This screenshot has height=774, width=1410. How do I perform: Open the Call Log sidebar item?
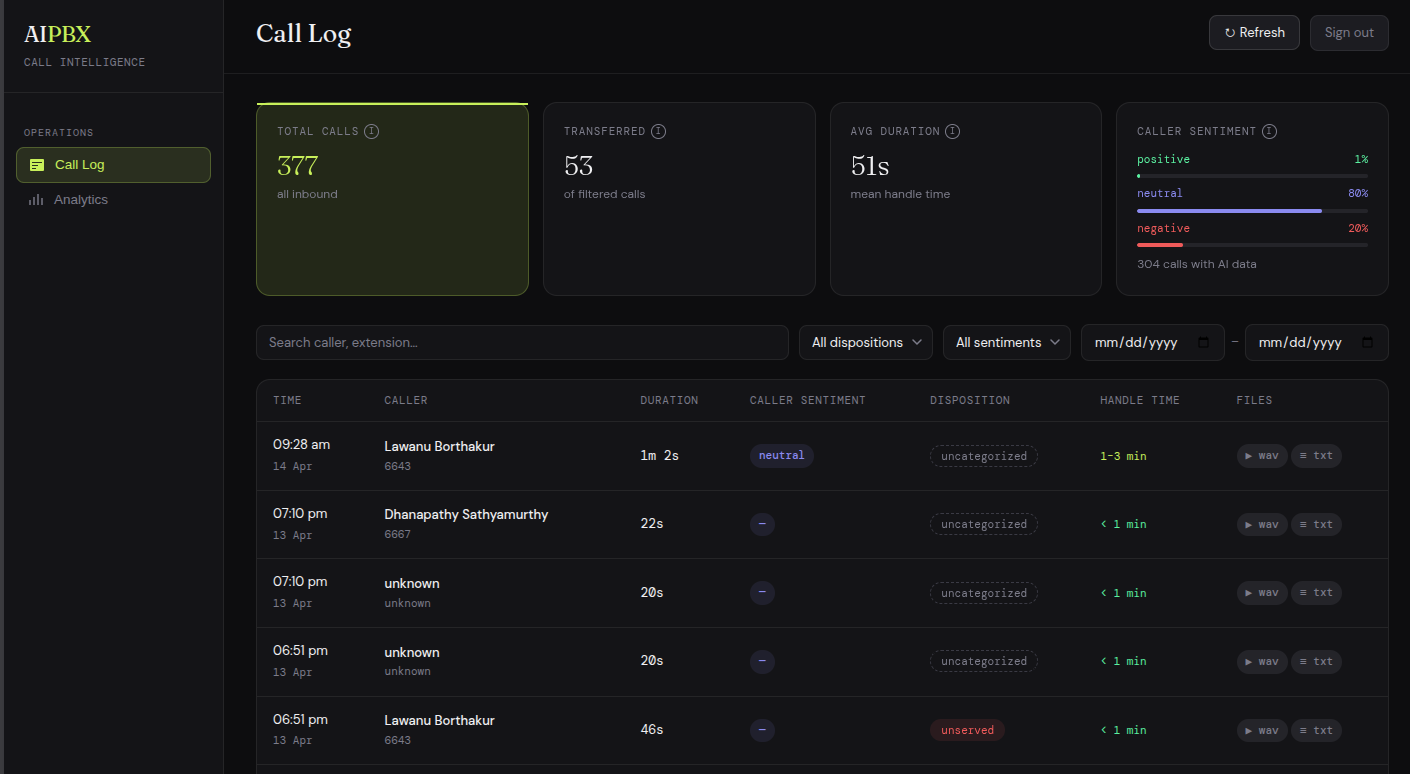point(113,165)
